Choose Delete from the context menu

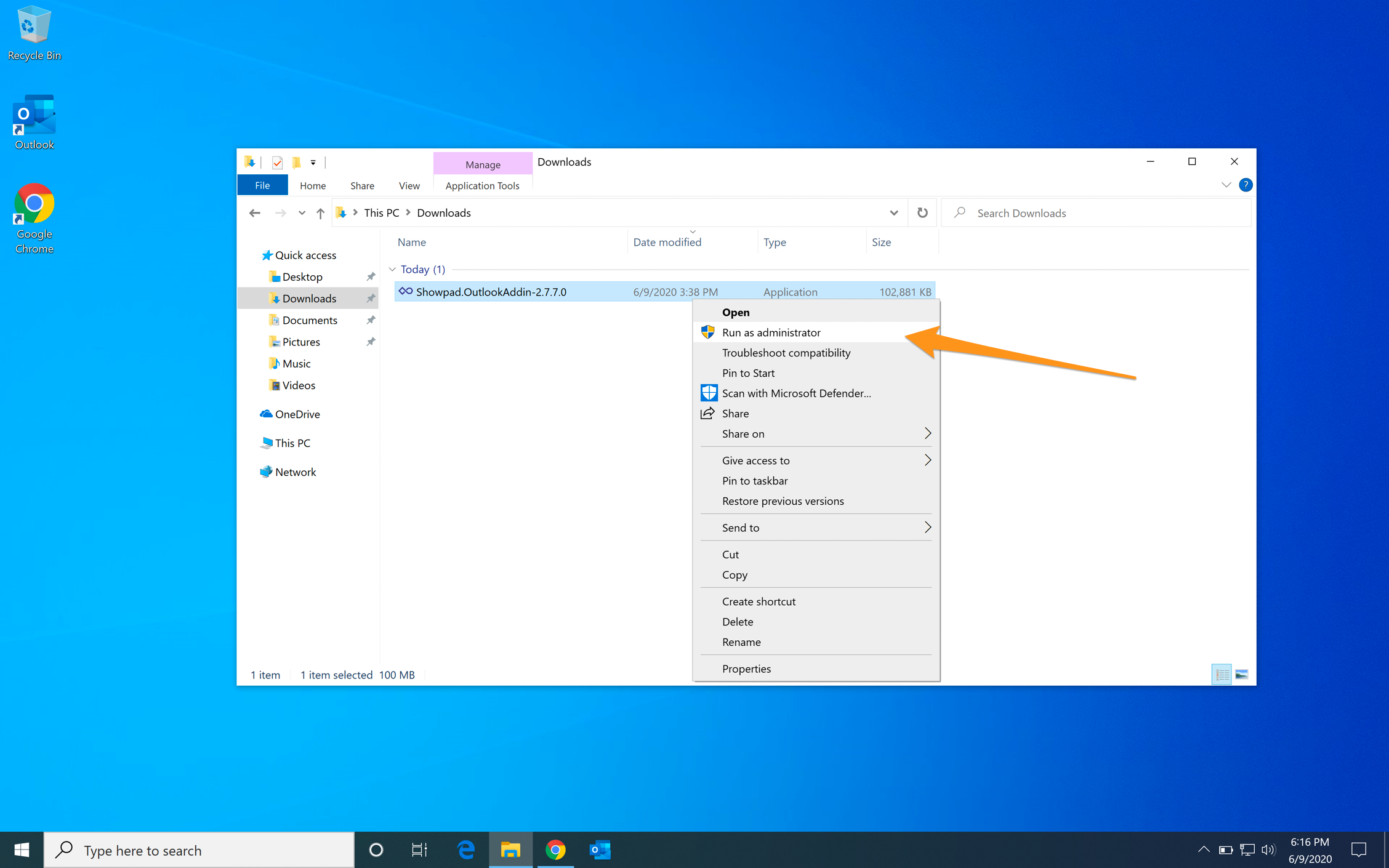(816, 622)
